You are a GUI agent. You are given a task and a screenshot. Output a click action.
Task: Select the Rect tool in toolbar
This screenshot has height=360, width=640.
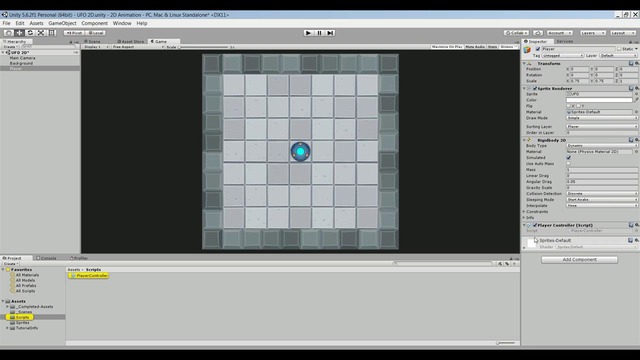coord(52,33)
